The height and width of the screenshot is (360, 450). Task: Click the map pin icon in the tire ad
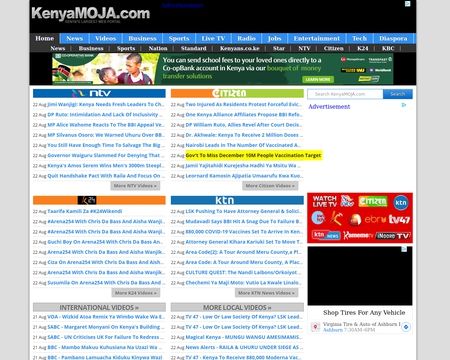click(x=315, y=327)
